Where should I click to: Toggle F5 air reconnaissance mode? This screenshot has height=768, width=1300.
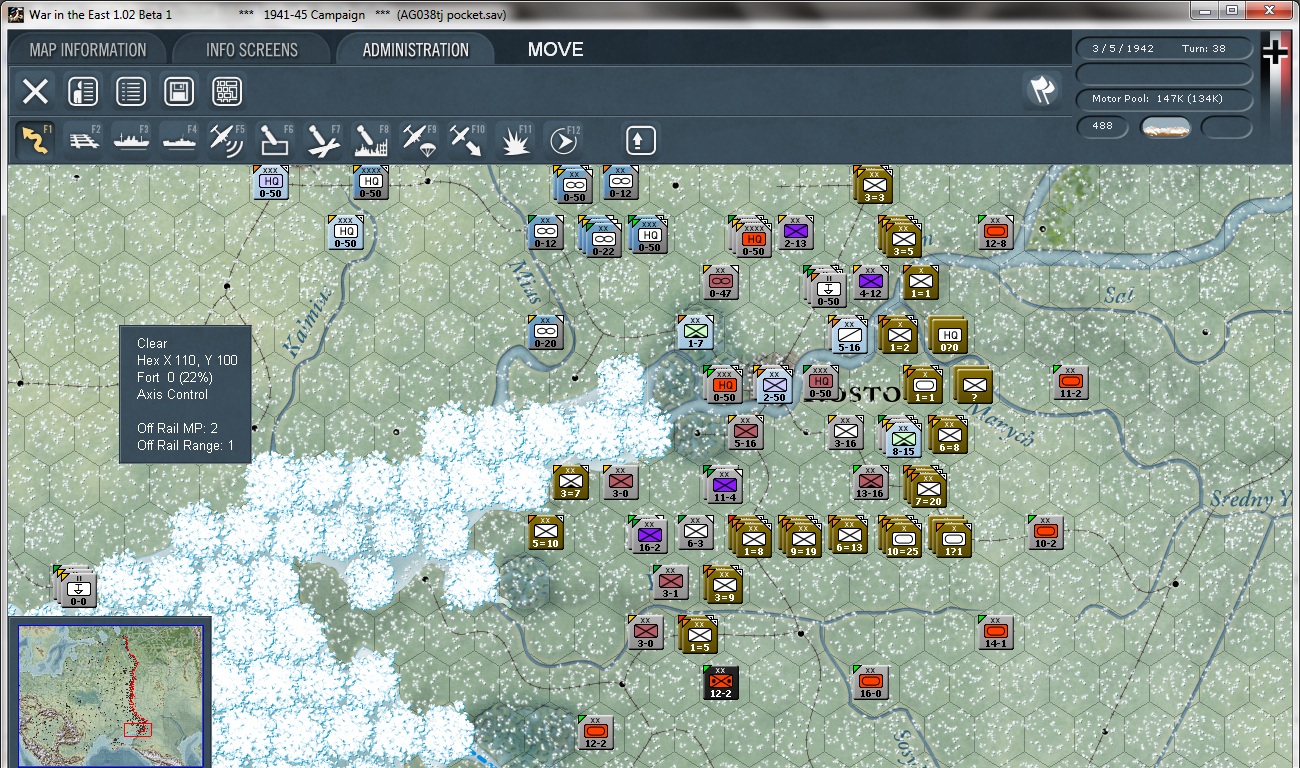click(227, 140)
